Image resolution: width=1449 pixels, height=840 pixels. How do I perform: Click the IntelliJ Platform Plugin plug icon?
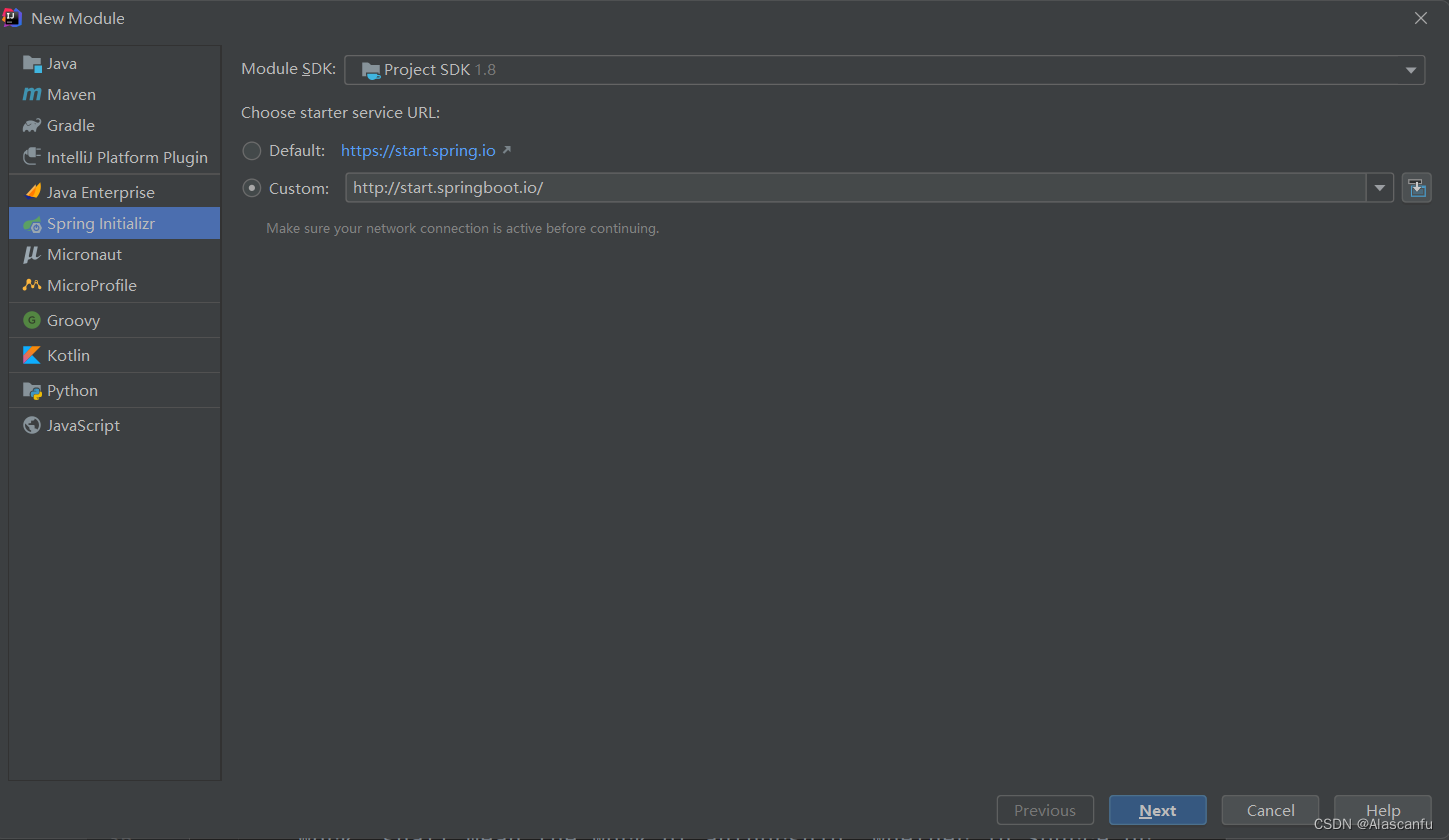coord(32,157)
